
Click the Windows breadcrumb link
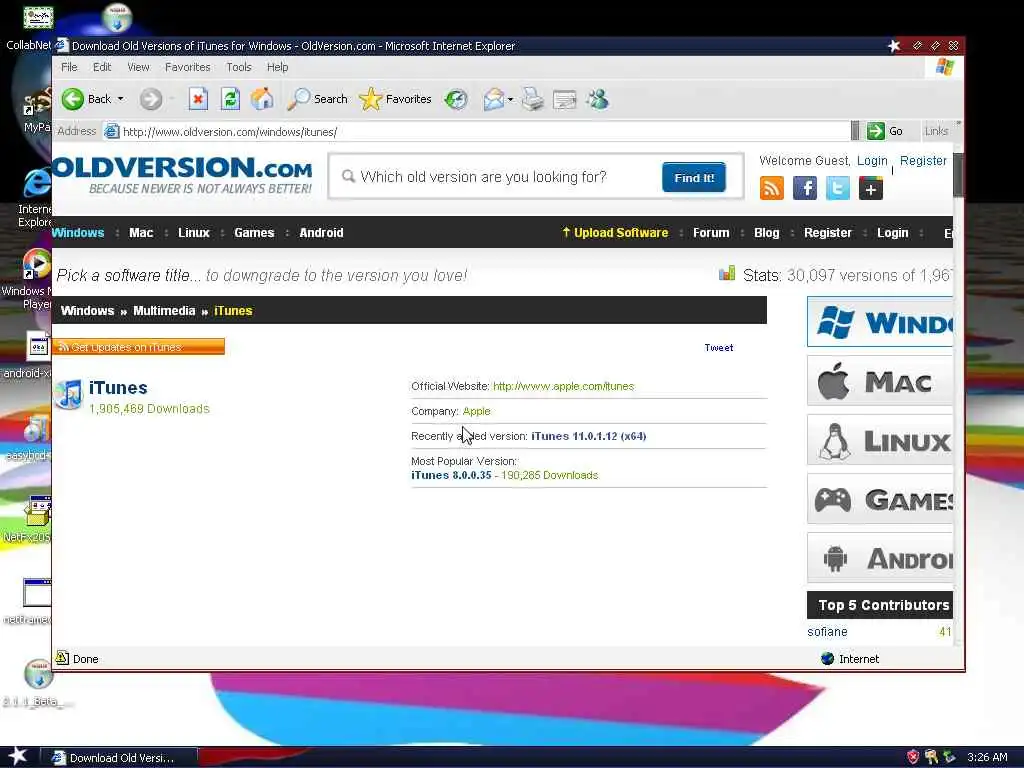coord(88,311)
